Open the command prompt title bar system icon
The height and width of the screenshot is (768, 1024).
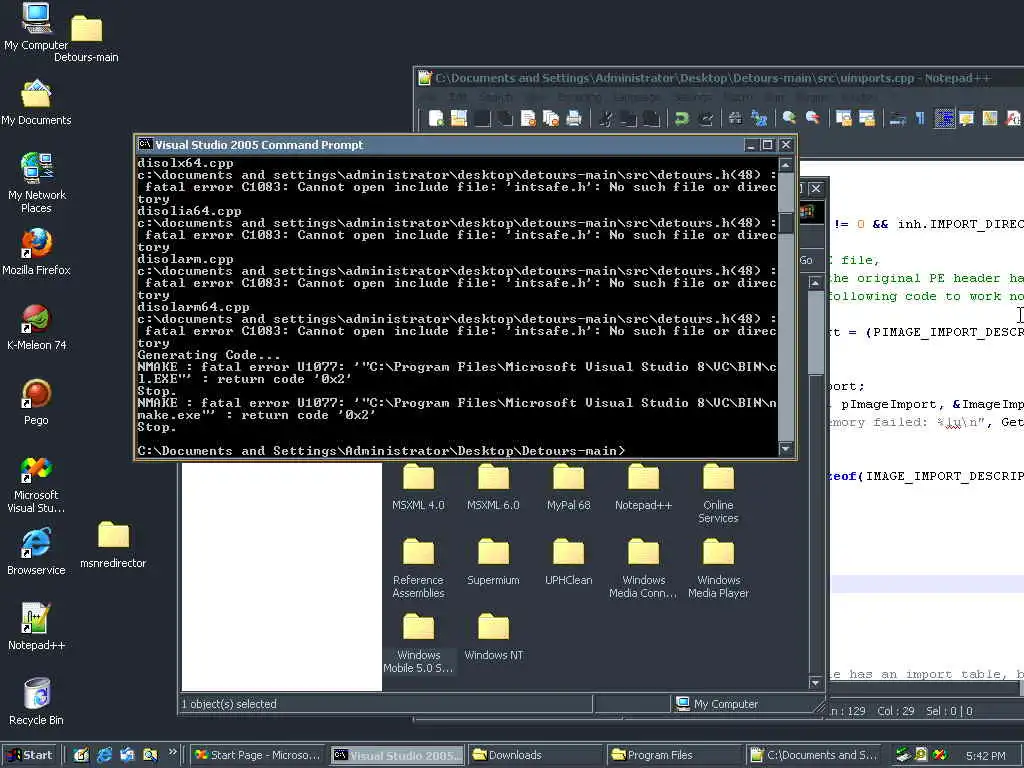tap(145, 144)
